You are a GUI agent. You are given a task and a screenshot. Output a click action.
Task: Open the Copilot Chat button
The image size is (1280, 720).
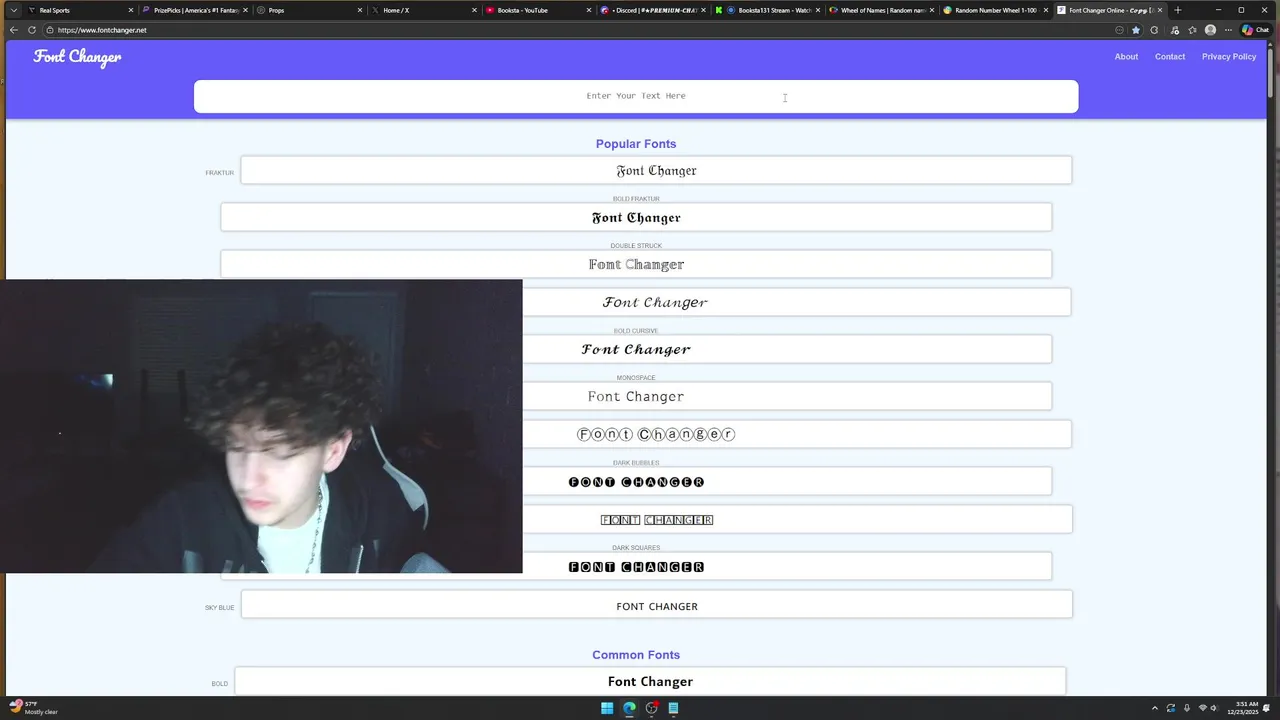tap(1255, 30)
